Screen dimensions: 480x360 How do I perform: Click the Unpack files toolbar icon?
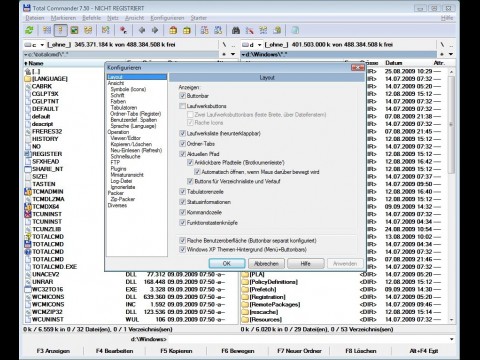187,30
